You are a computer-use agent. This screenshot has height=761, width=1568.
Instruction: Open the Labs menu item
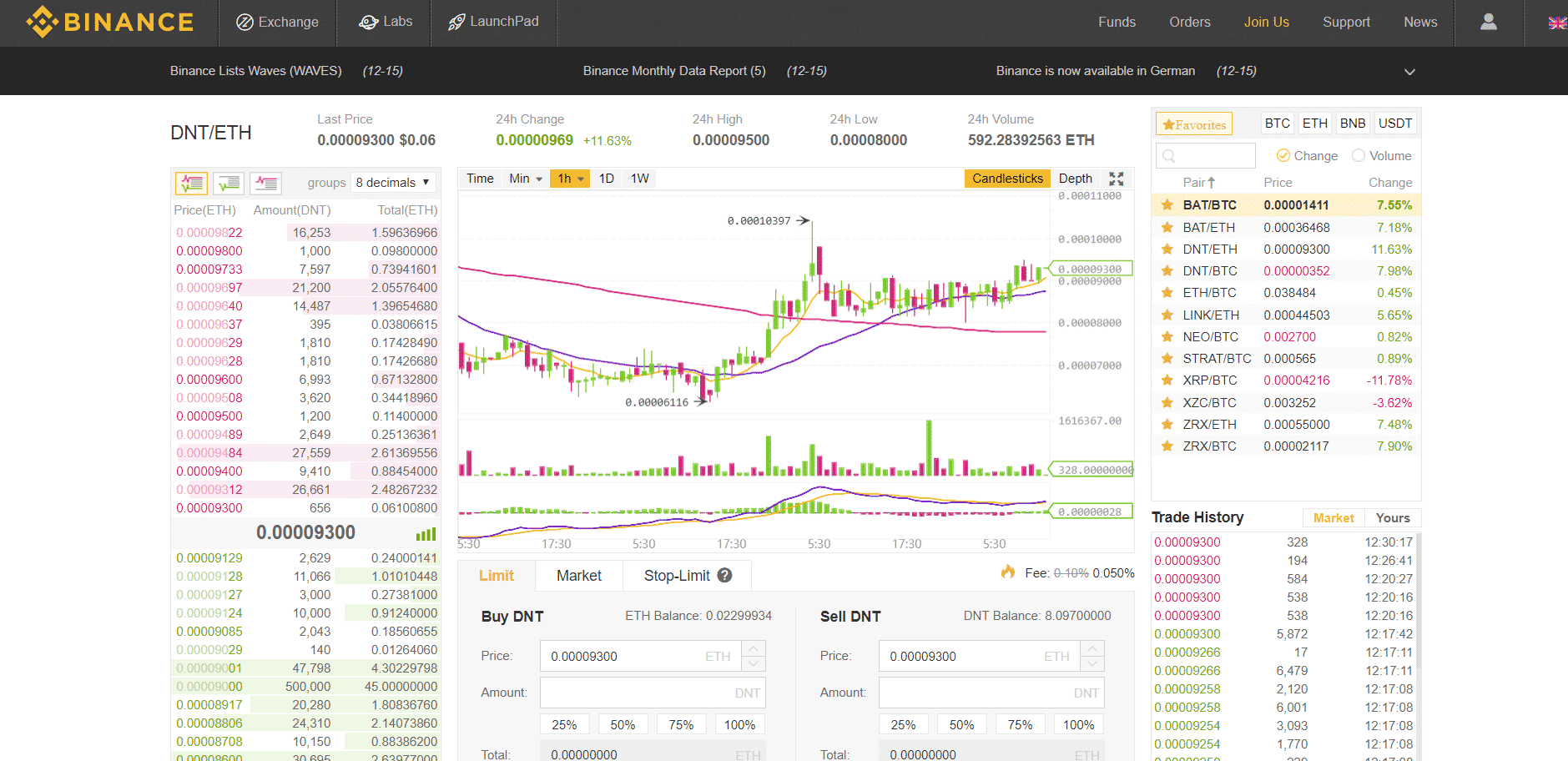385,22
